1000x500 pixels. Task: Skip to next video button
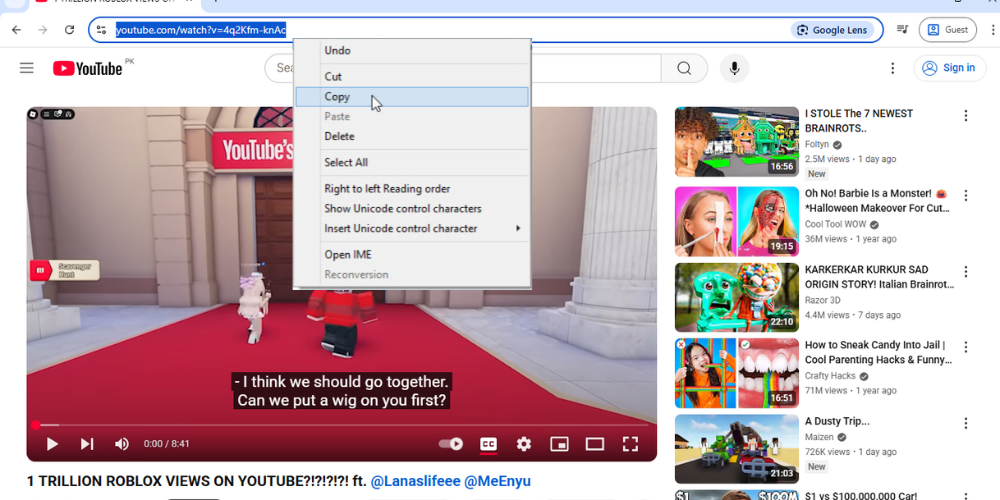pyautogui.click(x=87, y=444)
